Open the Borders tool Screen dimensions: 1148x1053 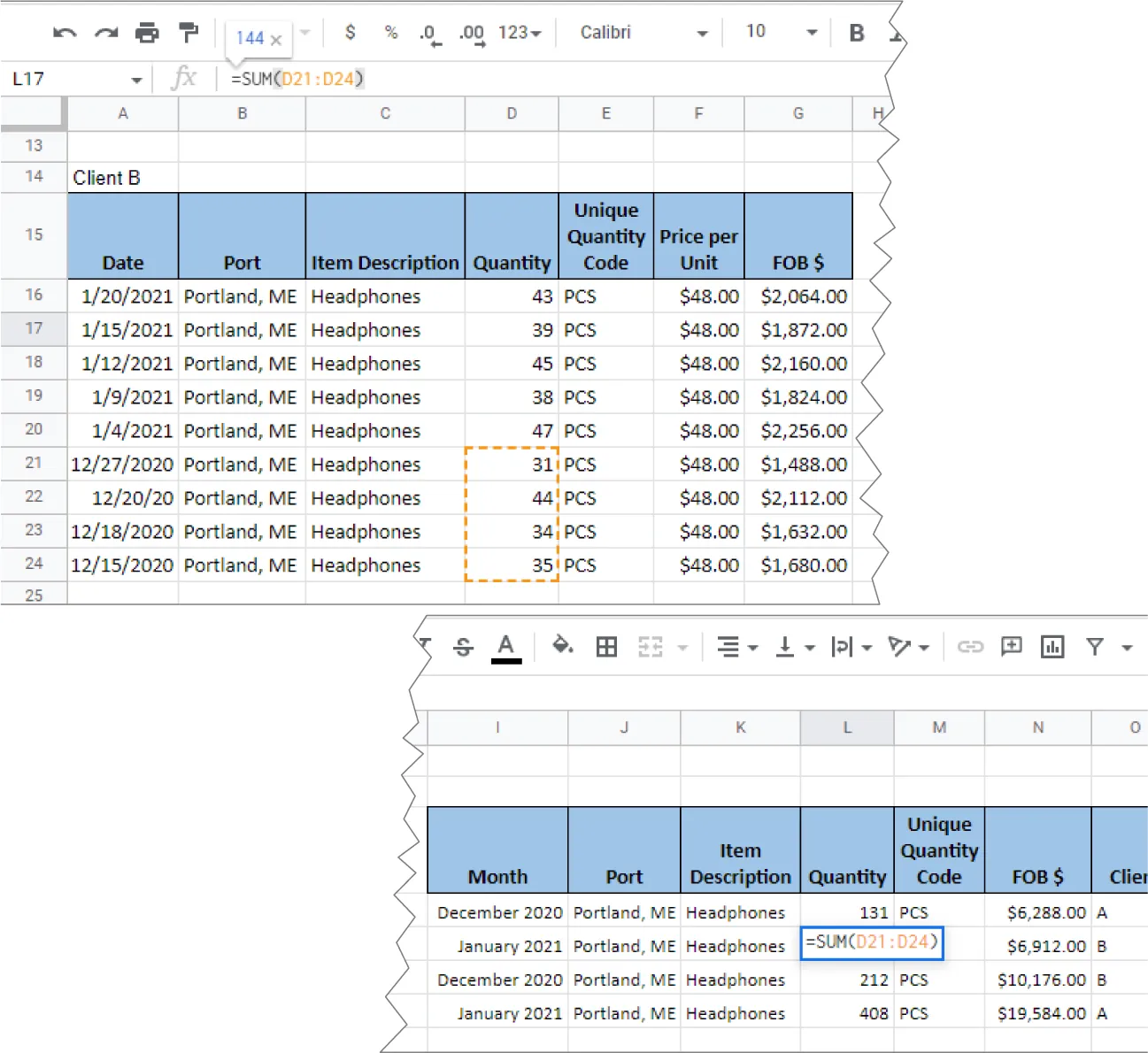[x=606, y=647]
